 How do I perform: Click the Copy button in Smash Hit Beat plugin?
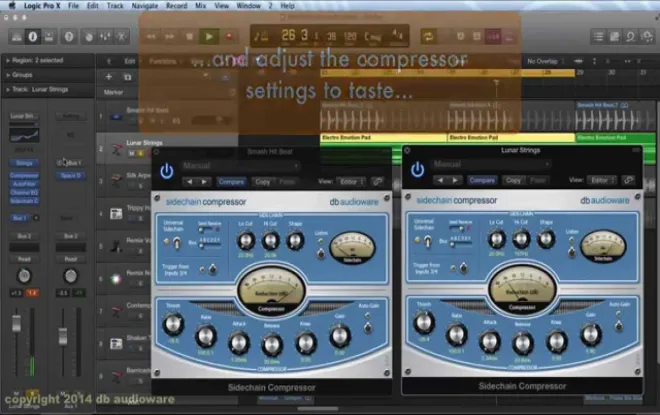click(x=263, y=182)
